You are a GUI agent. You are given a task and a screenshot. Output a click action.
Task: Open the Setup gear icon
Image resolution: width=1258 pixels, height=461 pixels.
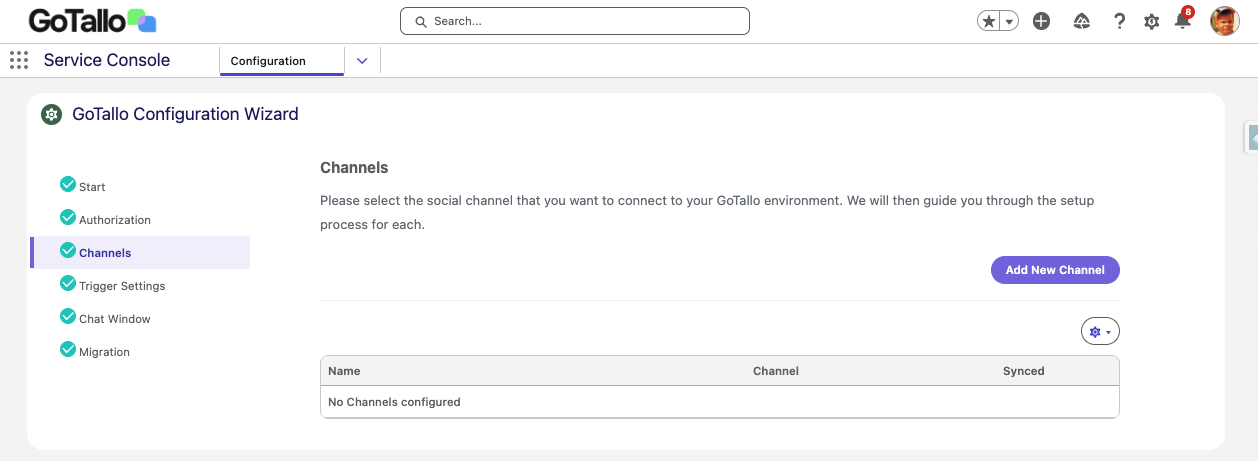(1152, 21)
